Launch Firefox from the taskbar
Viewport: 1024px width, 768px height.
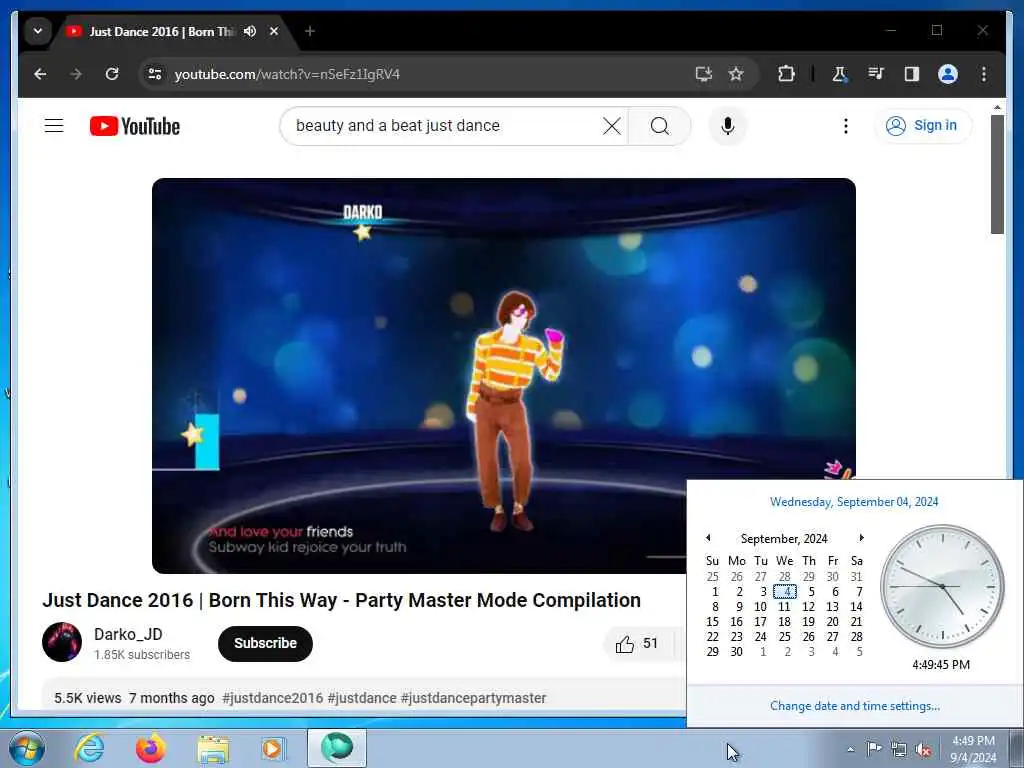pyautogui.click(x=151, y=748)
